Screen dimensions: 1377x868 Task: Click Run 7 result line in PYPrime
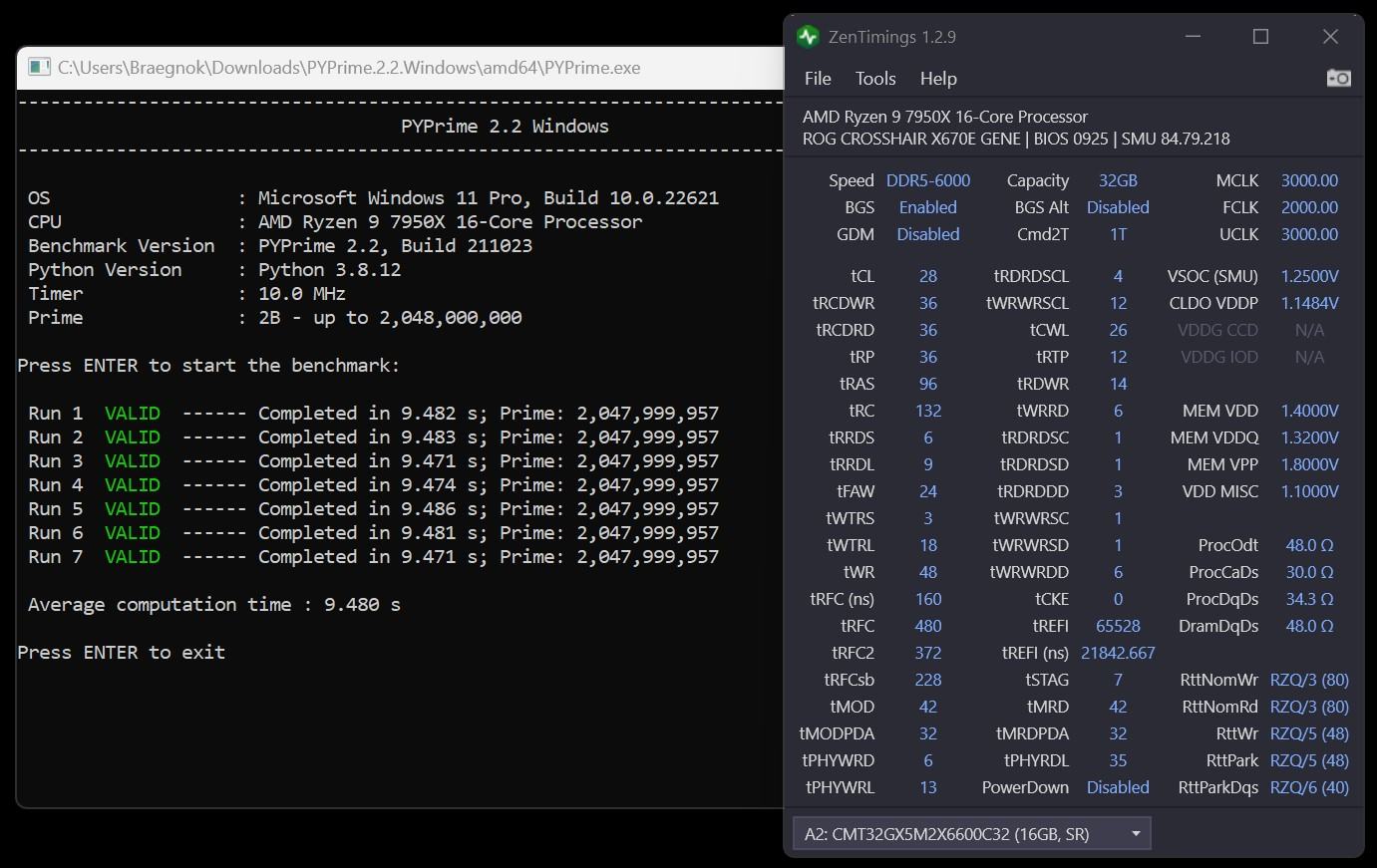pyautogui.click(x=373, y=556)
